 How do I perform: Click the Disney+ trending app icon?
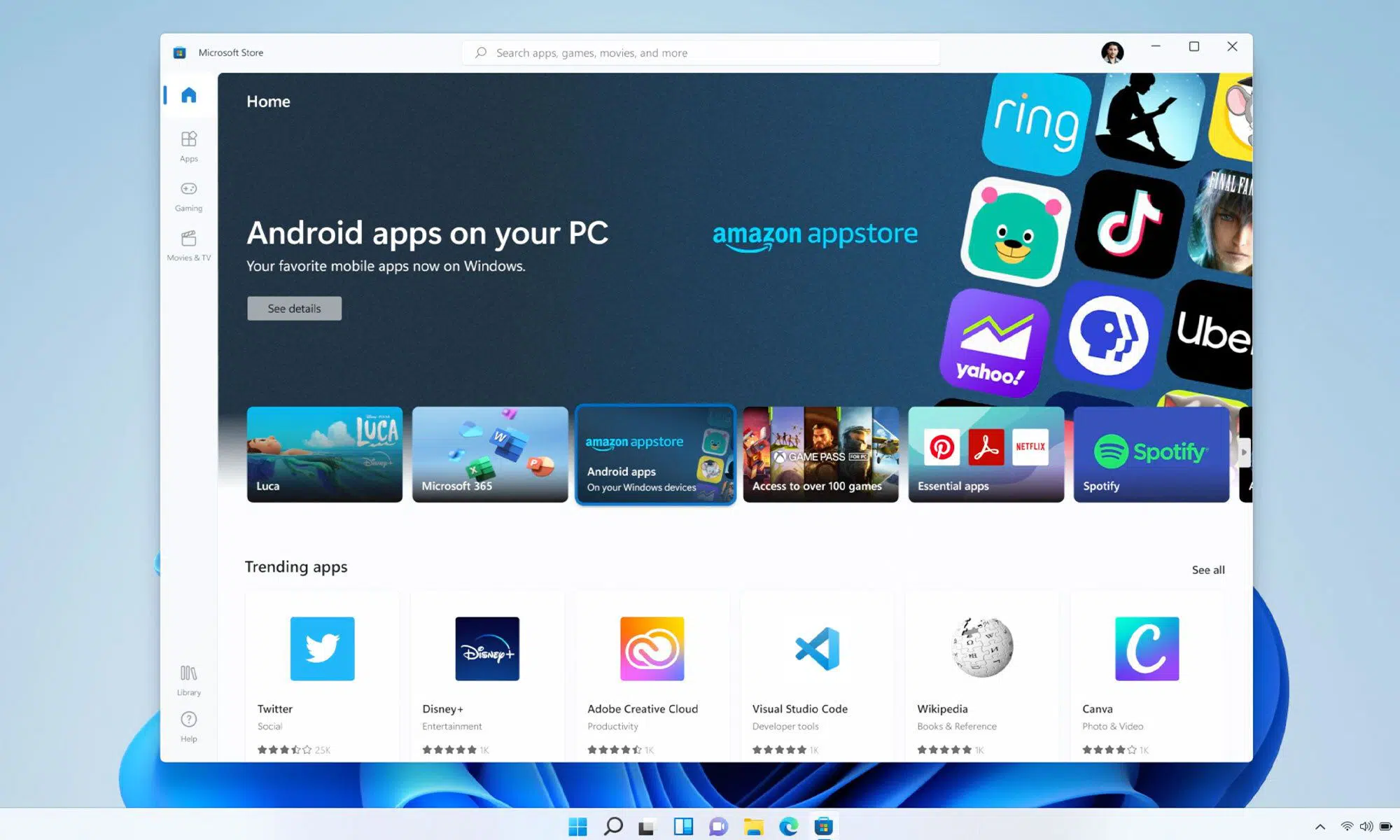tap(487, 648)
